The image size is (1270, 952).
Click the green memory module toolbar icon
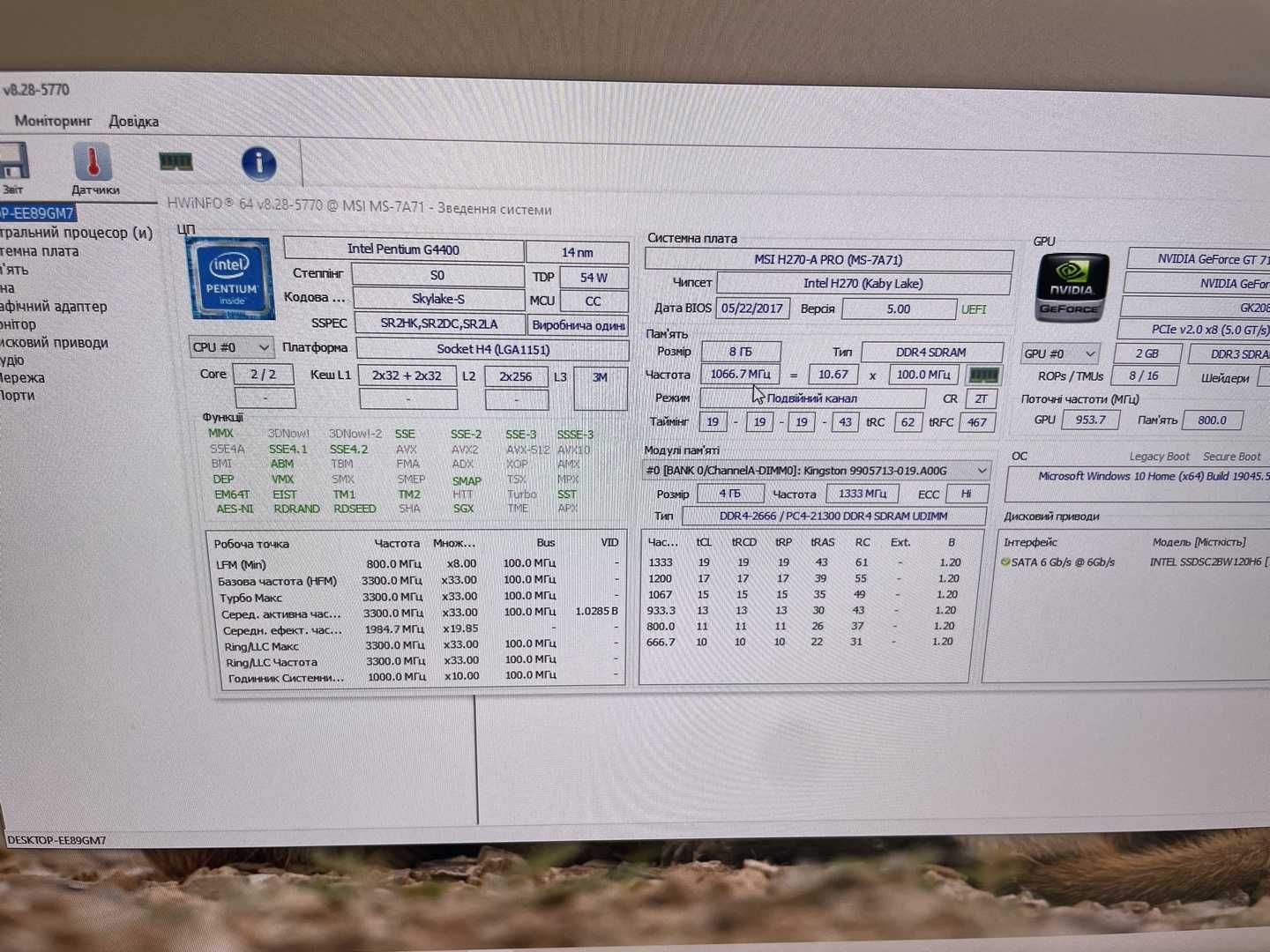pyautogui.click(x=175, y=161)
